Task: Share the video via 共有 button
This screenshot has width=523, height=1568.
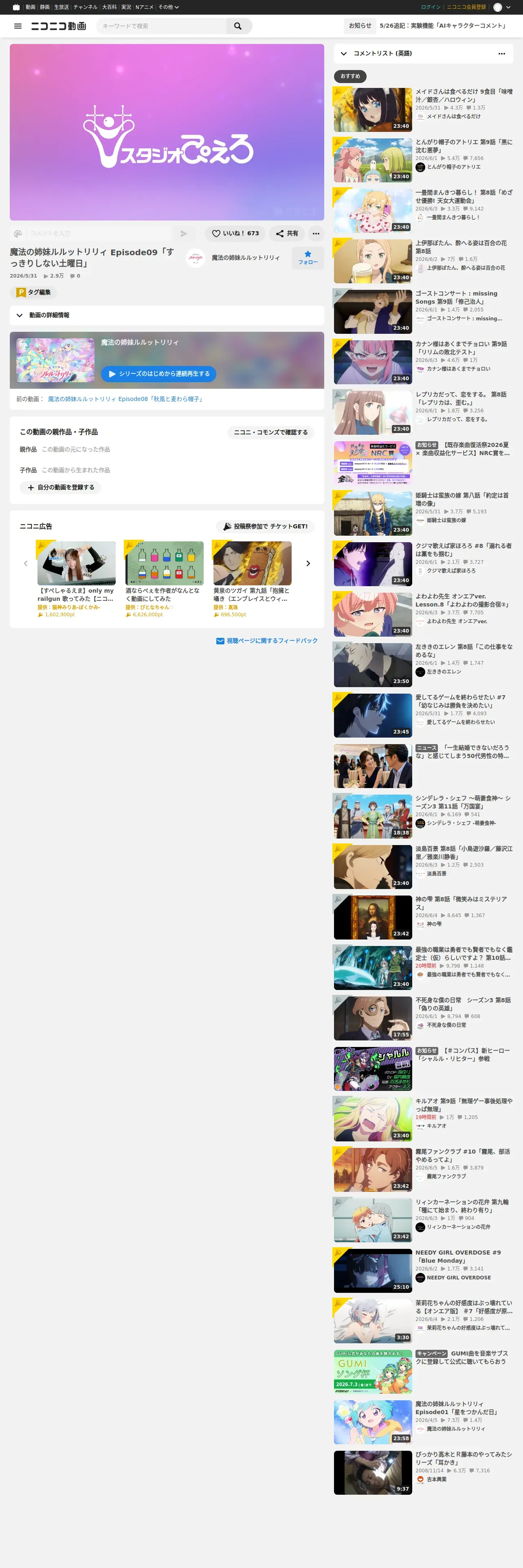Action: pyautogui.click(x=287, y=234)
